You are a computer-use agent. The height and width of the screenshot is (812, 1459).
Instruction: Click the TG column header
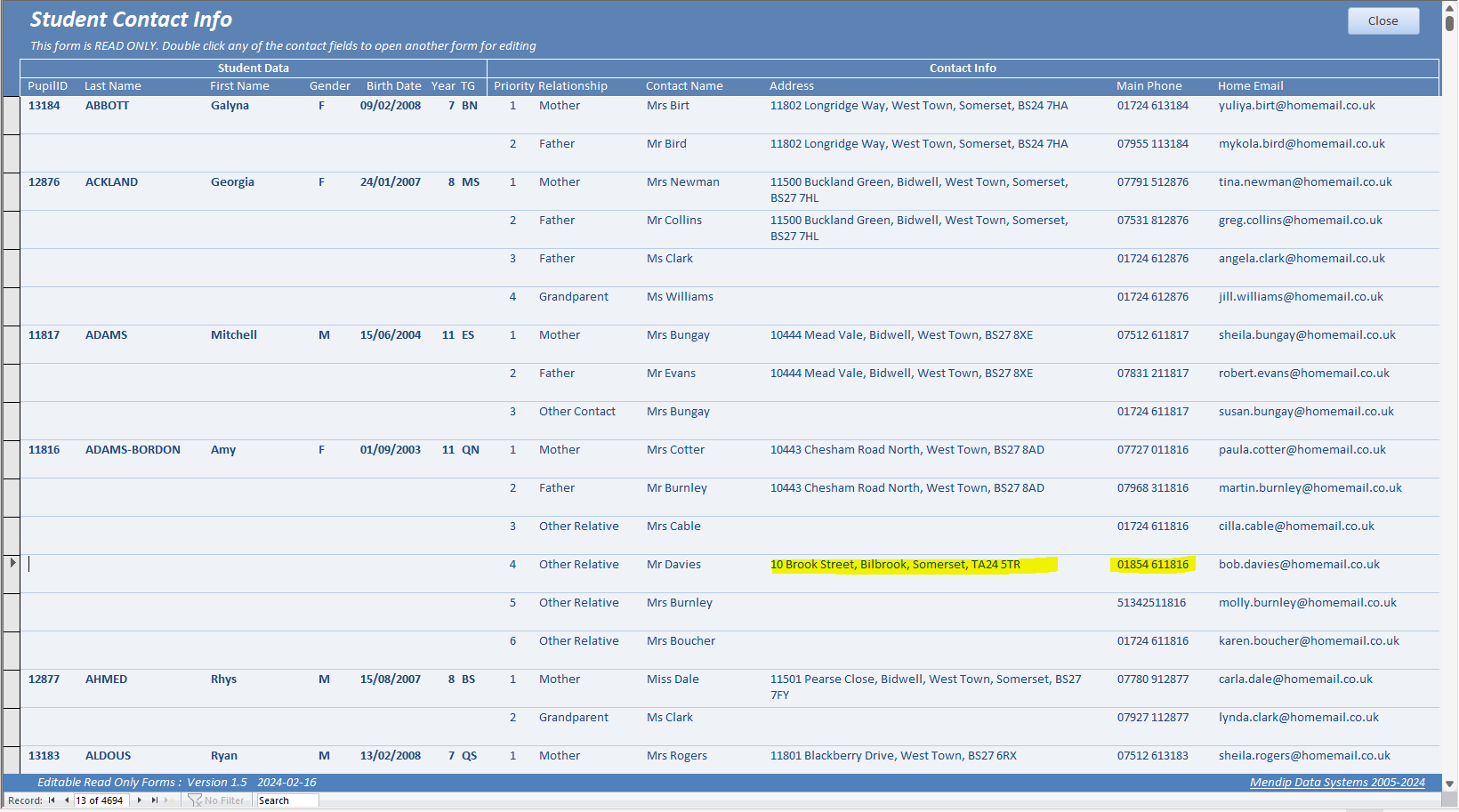(468, 86)
